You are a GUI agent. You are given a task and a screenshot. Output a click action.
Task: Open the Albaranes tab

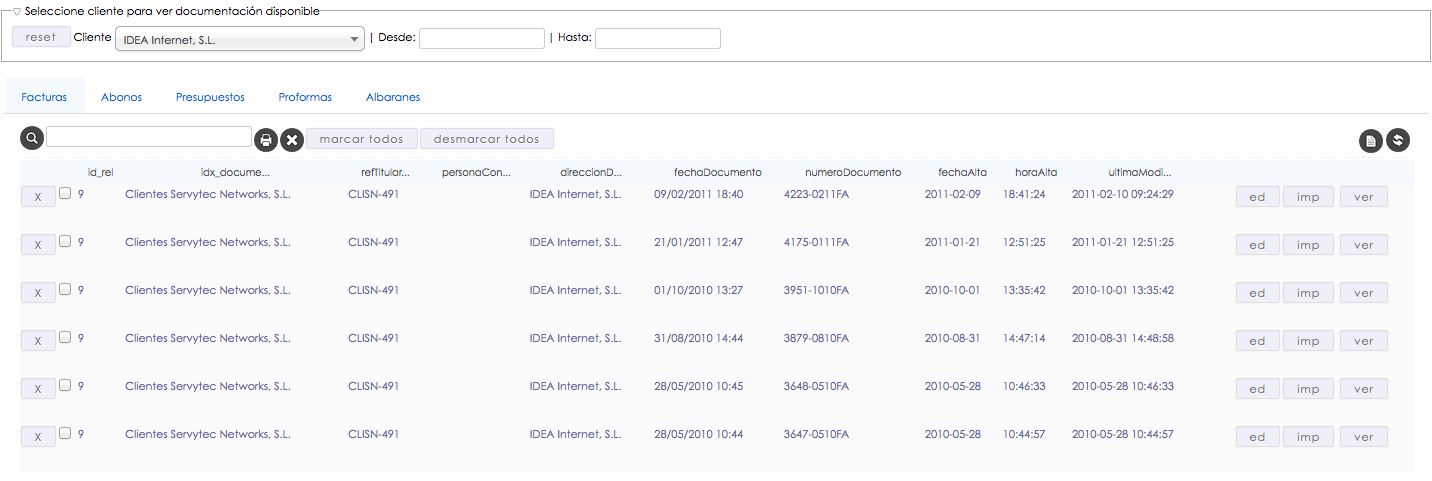[x=393, y=97]
